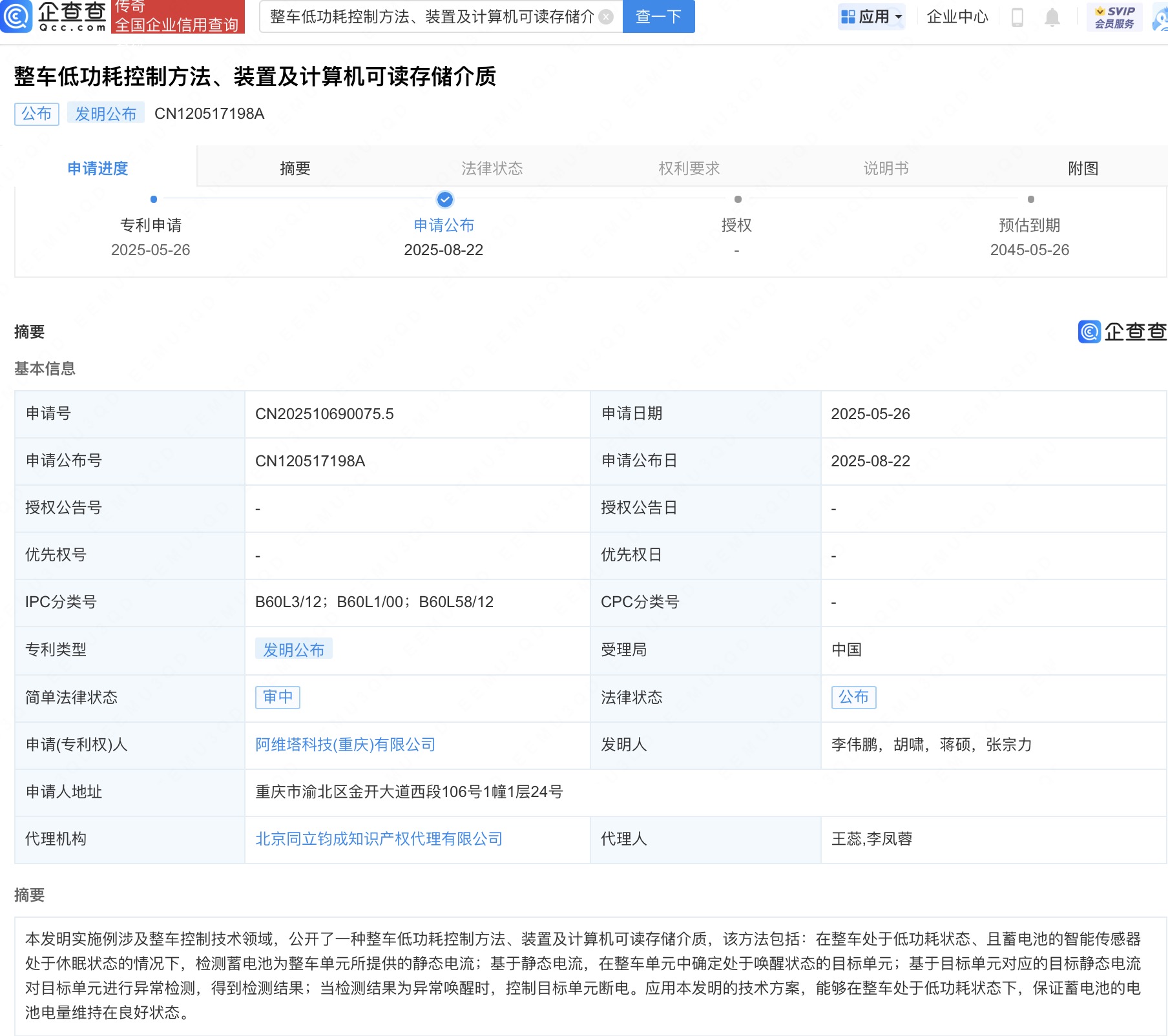
Task: Open 企业中心 link
Action: [x=957, y=17]
